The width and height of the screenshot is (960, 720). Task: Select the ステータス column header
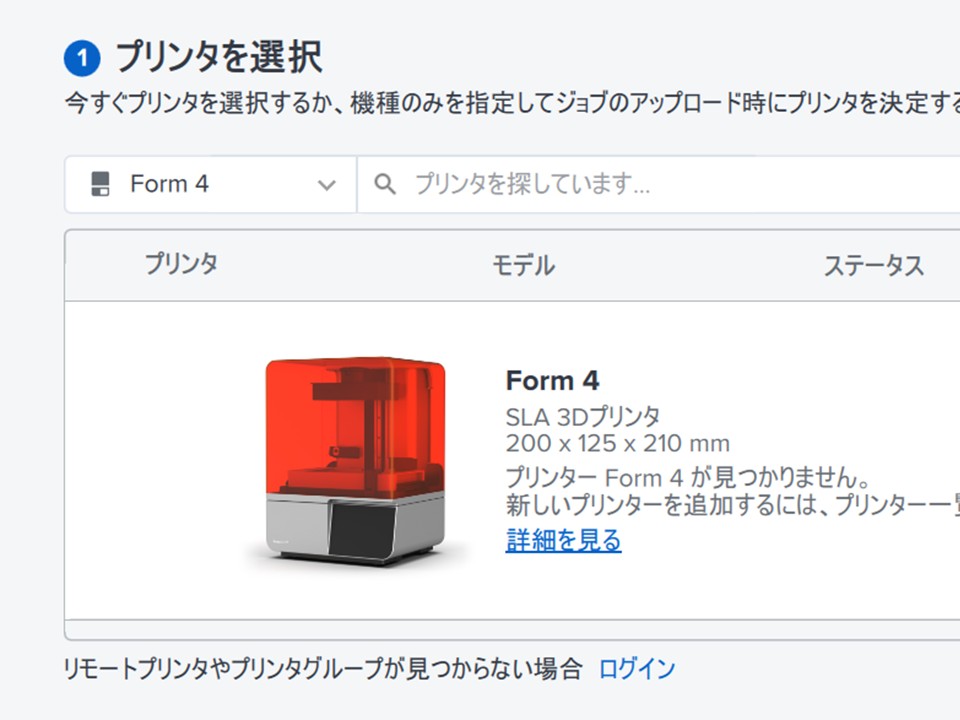874,266
